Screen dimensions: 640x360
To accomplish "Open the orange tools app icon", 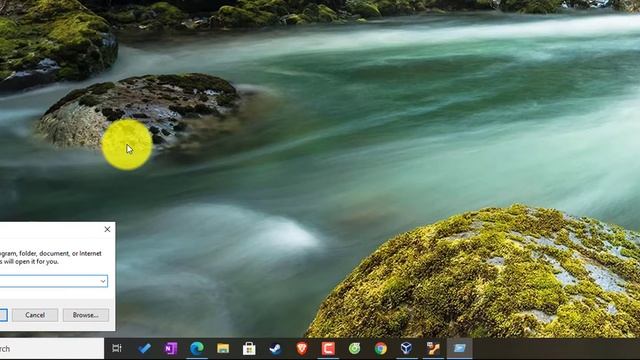I will coord(433,348).
